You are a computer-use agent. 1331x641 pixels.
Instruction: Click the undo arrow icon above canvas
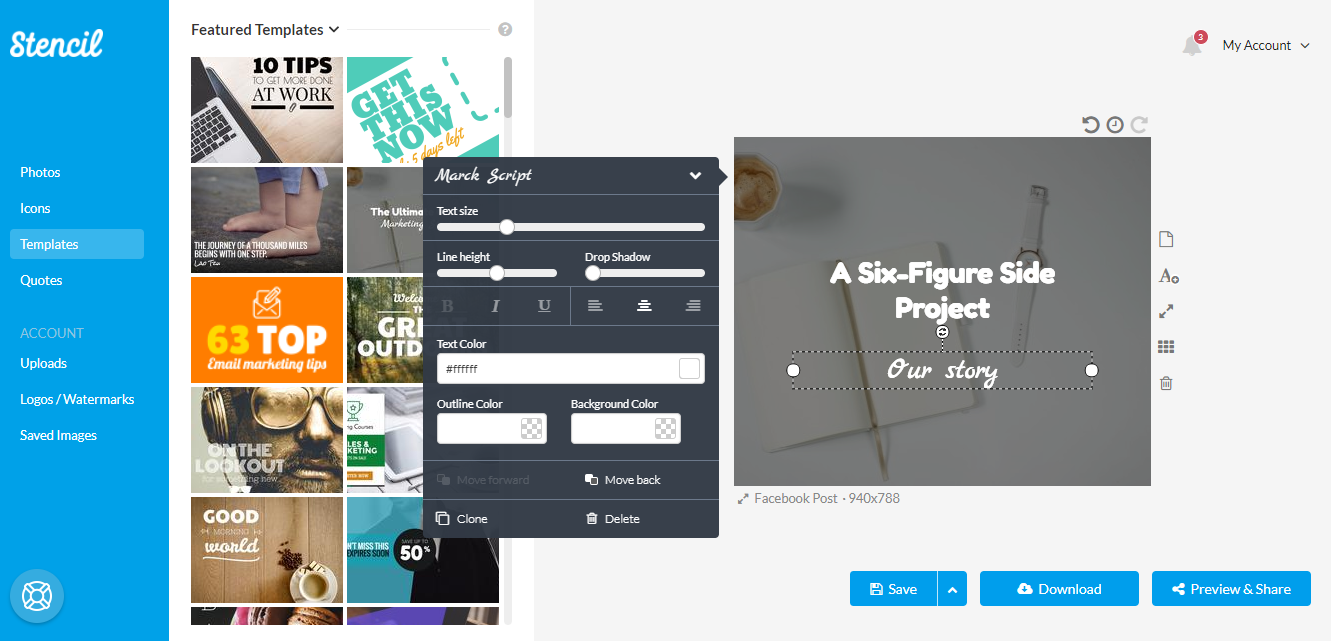point(1090,125)
